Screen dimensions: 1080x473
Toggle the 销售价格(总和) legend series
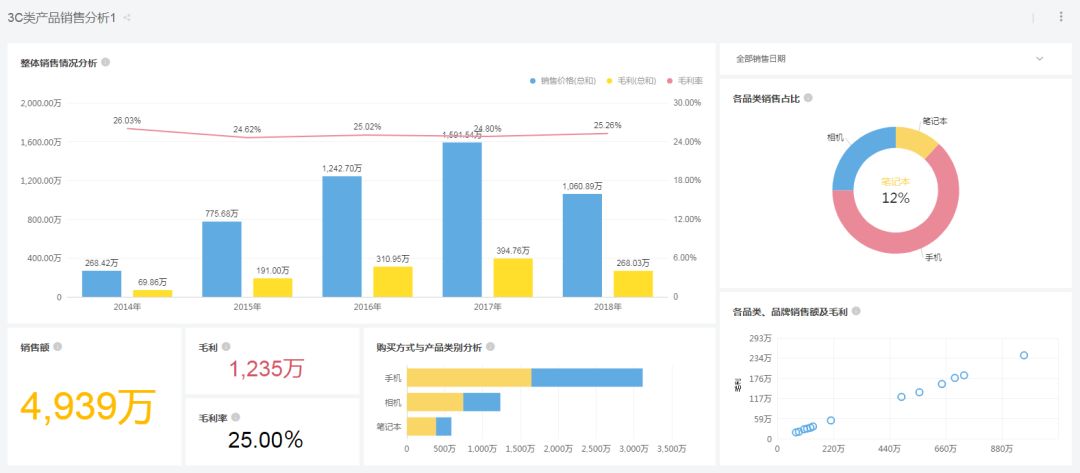click(x=563, y=81)
